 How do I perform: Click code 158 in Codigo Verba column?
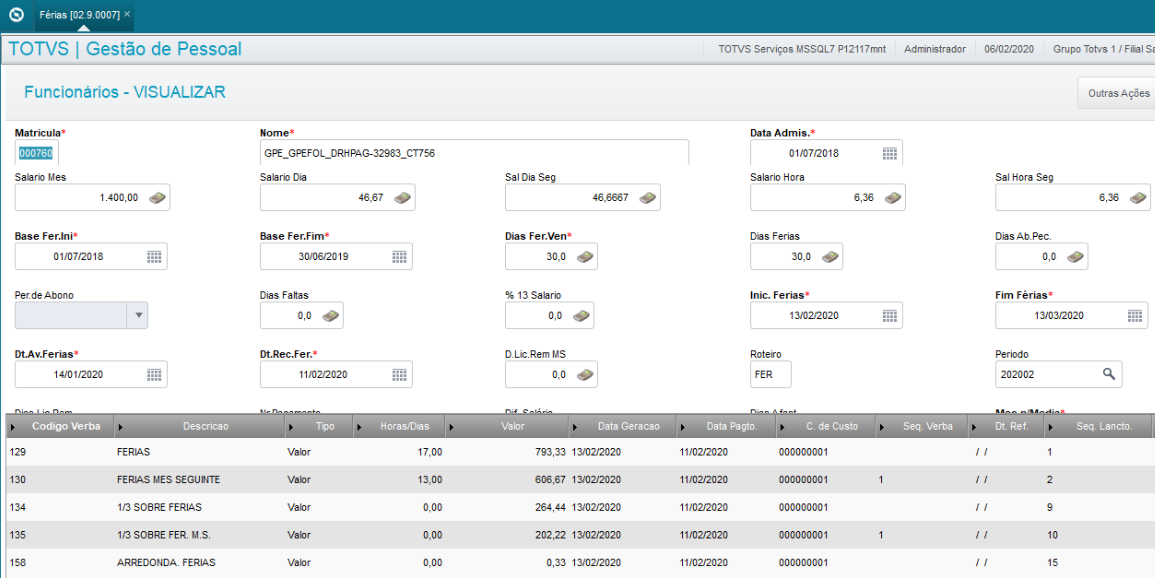click(16, 563)
